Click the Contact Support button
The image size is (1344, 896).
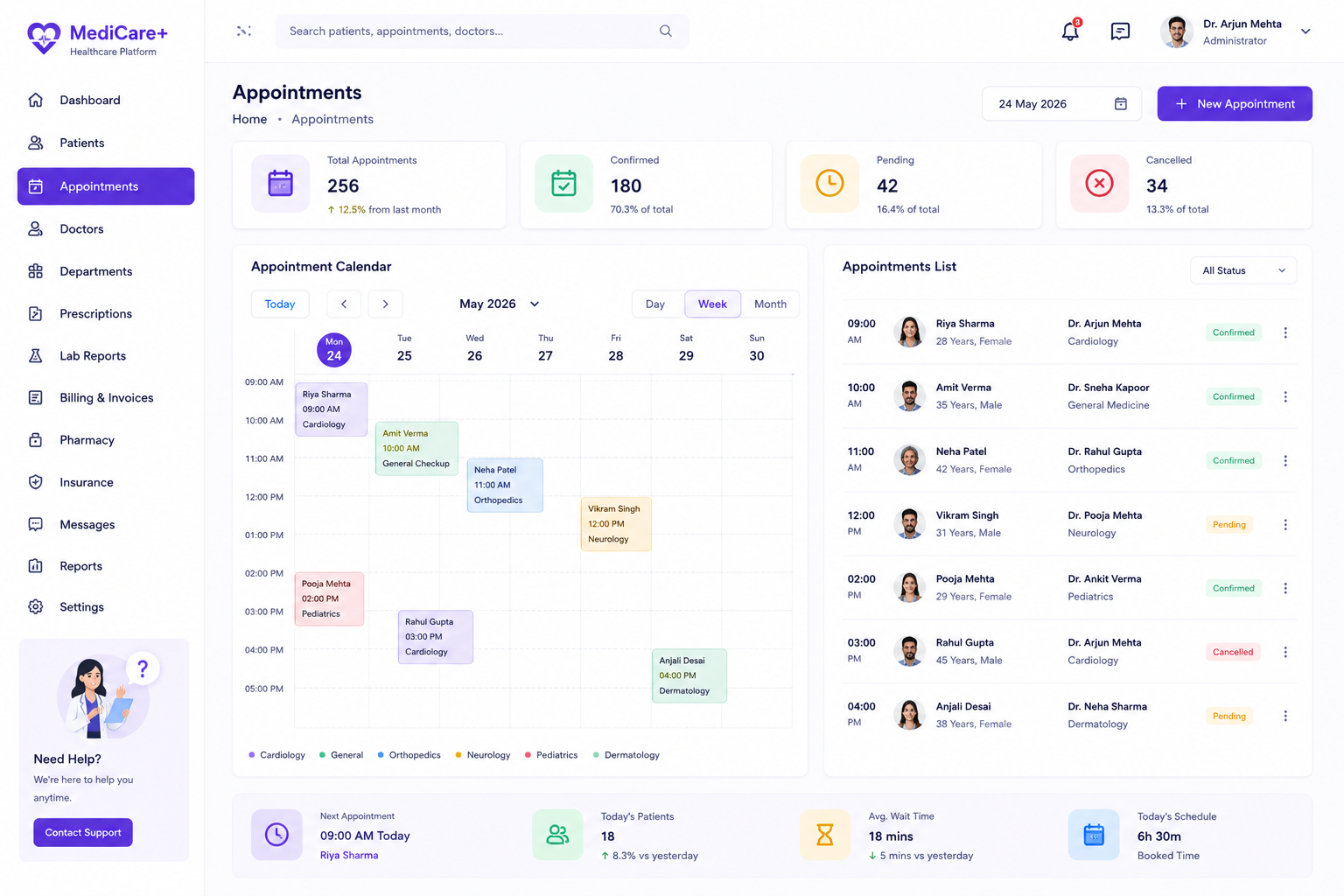tap(83, 832)
